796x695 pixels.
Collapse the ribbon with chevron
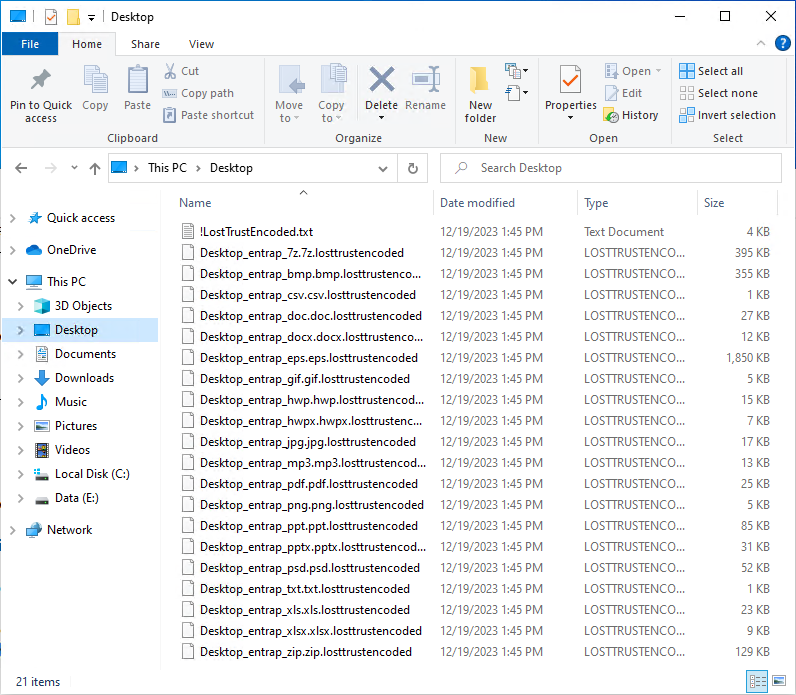point(760,44)
